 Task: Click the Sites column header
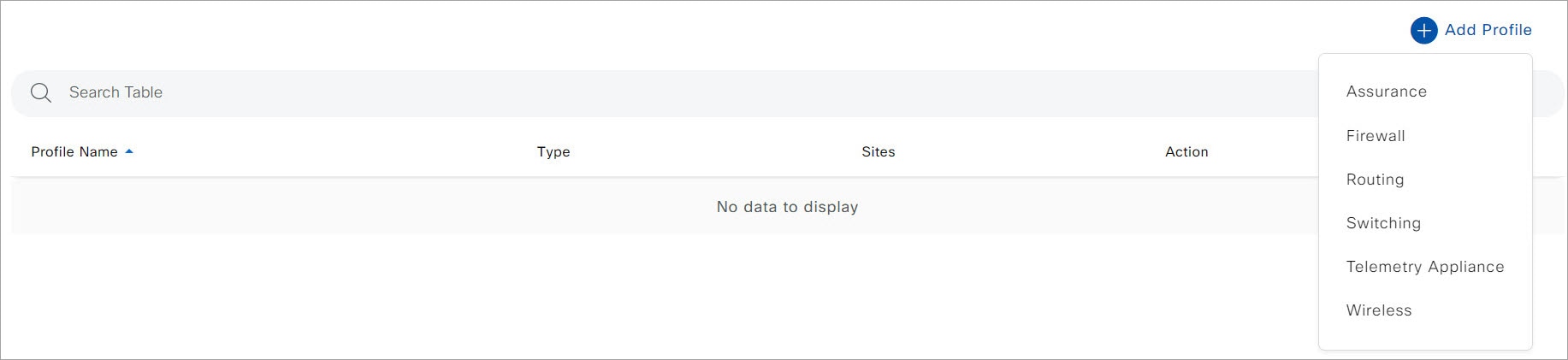click(878, 151)
